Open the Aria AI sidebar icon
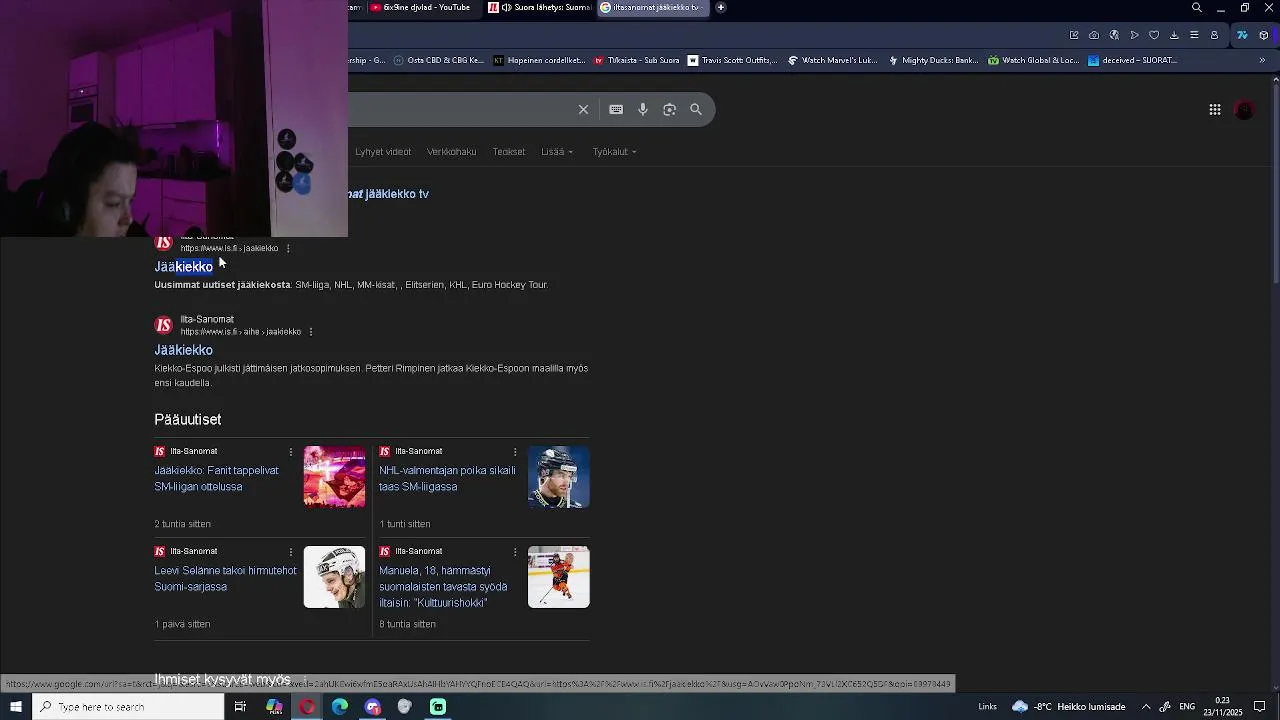This screenshot has width=1280, height=720. [x=1243, y=35]
